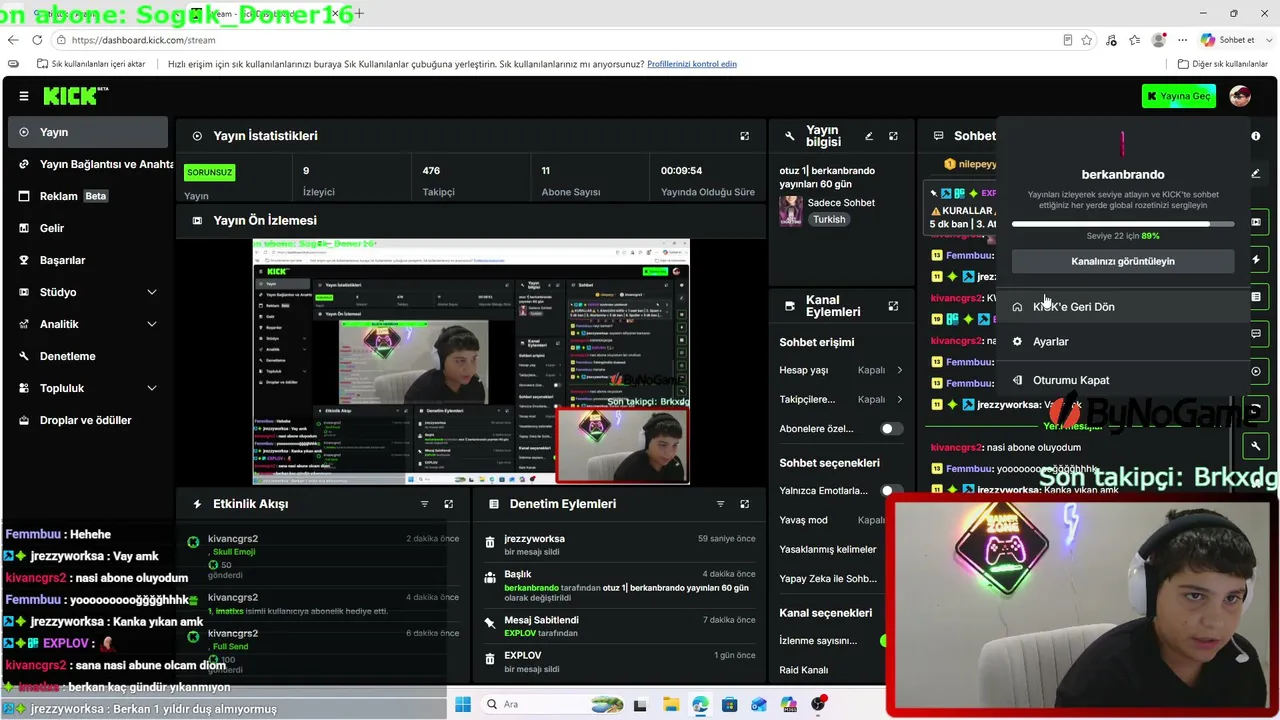This screenshot has height=720, width=1280.
Task: Click the wrench tool sidebar button
Action: [1256, 445]
